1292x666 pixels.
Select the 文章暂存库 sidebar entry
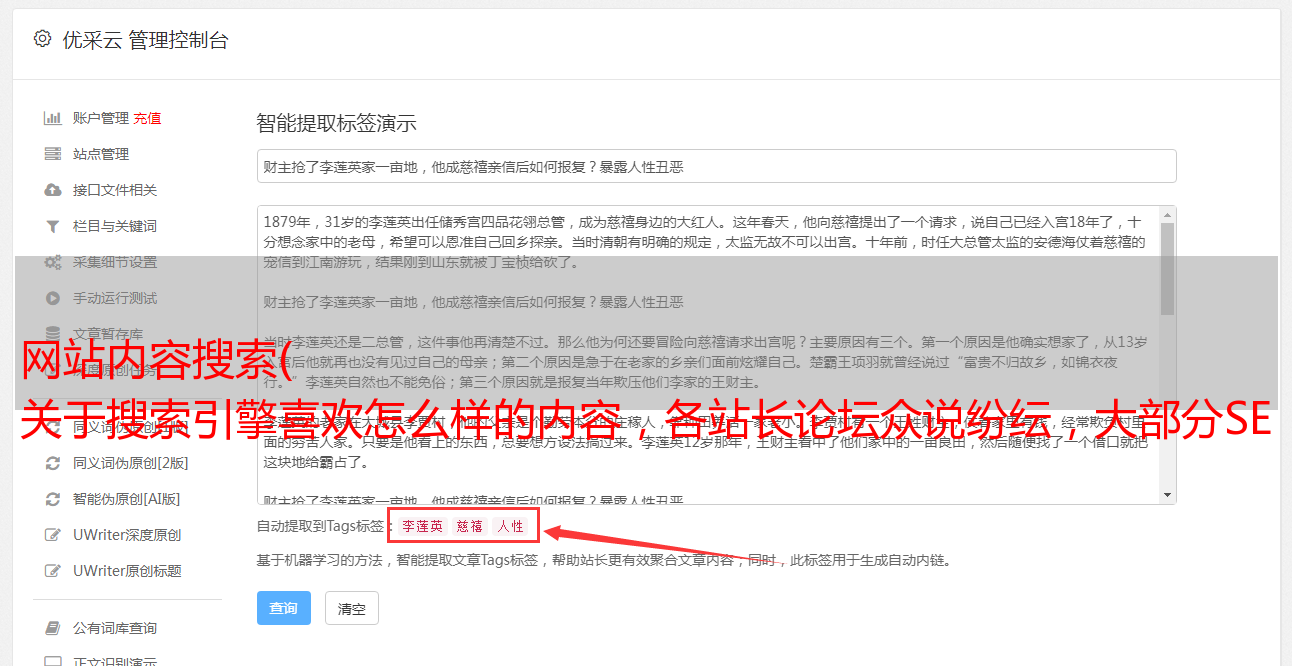pos(108,334)
